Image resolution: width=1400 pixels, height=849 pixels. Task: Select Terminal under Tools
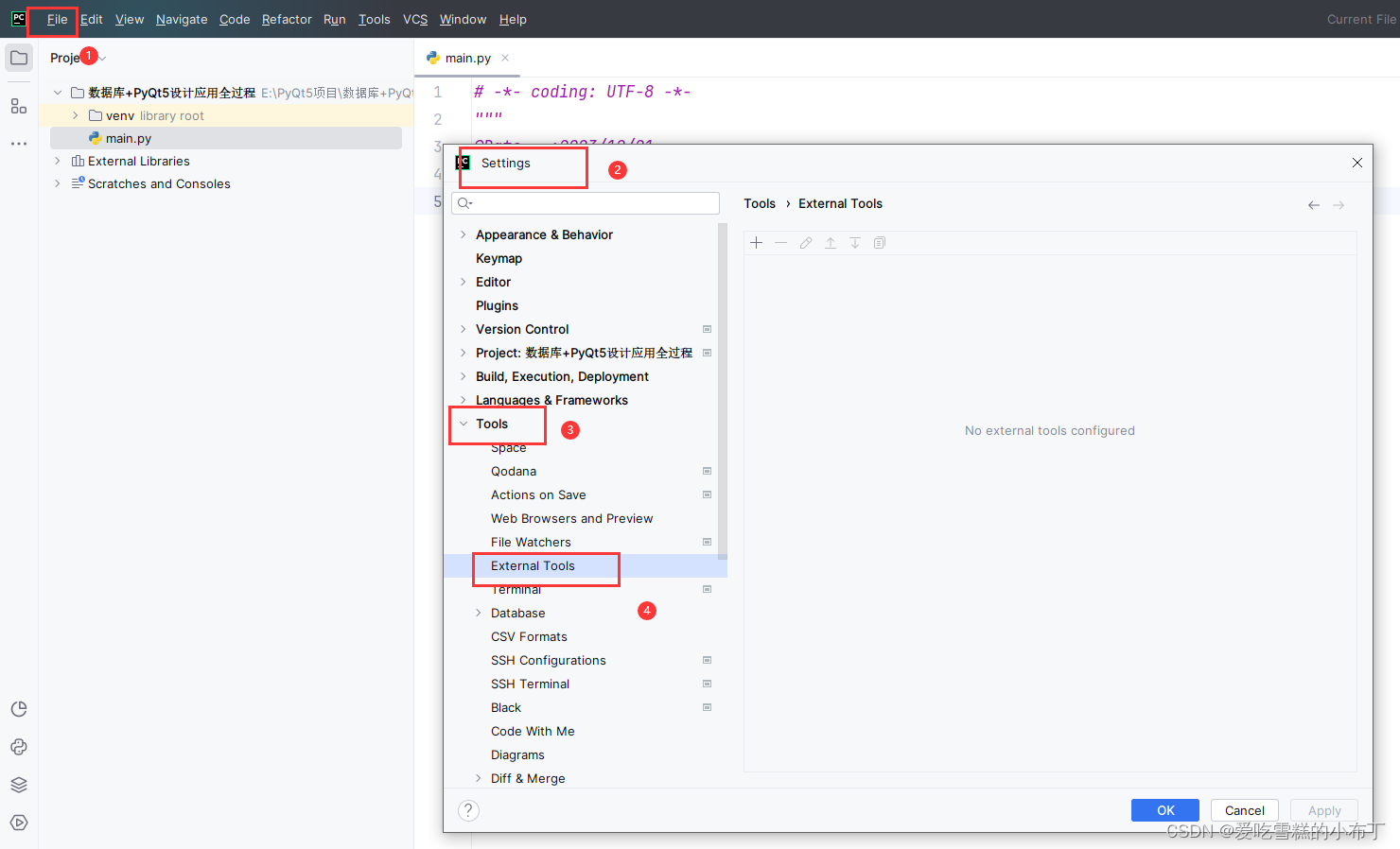tap(516, 589)
